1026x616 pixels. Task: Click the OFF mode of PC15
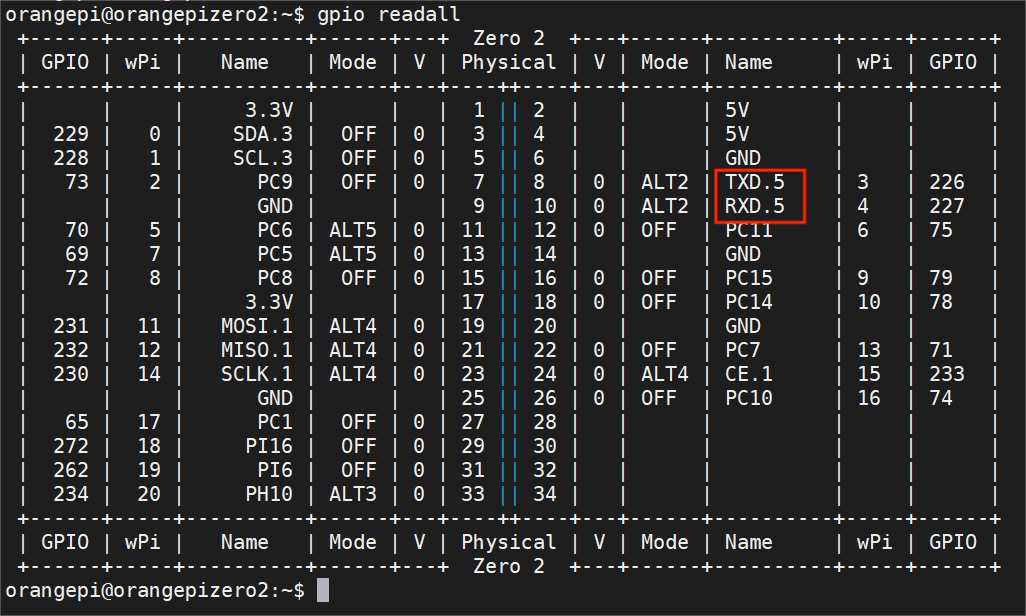click(x=659, y=278)
